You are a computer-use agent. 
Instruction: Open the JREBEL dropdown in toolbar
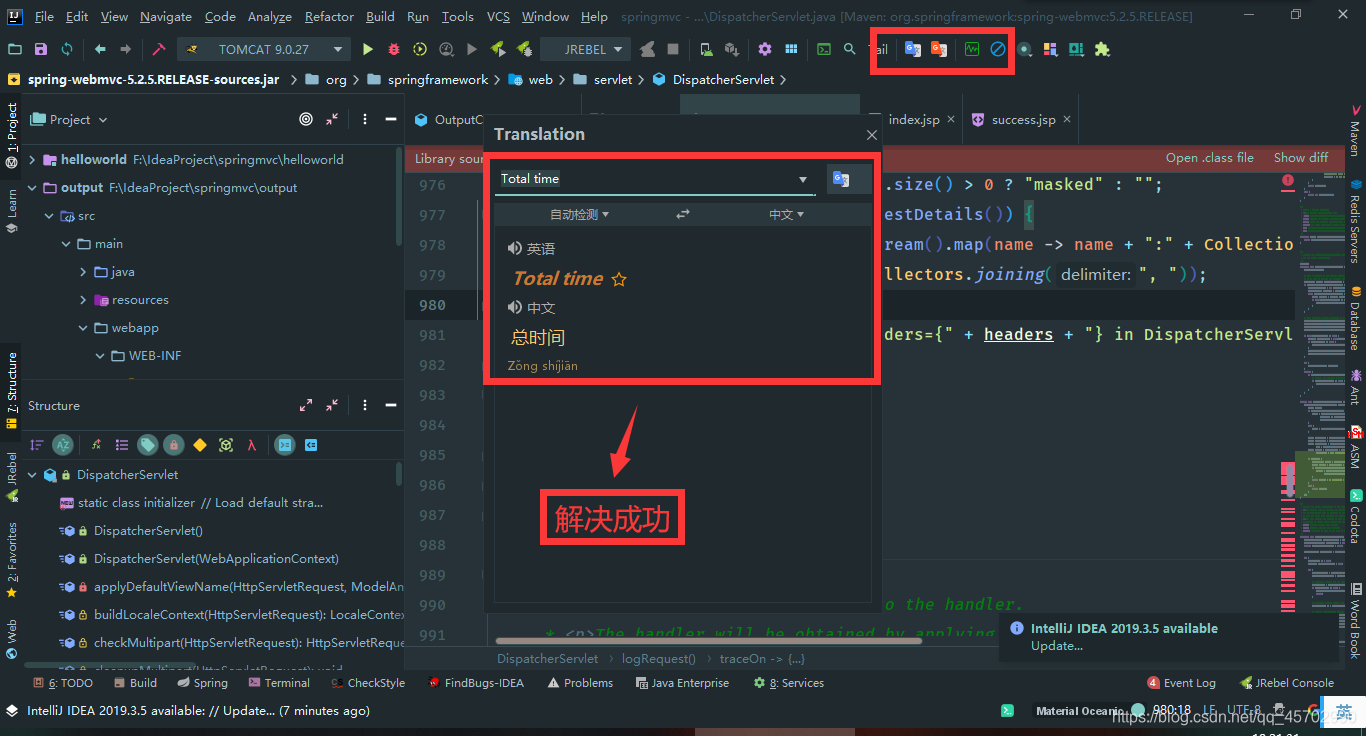coord(586,49)
